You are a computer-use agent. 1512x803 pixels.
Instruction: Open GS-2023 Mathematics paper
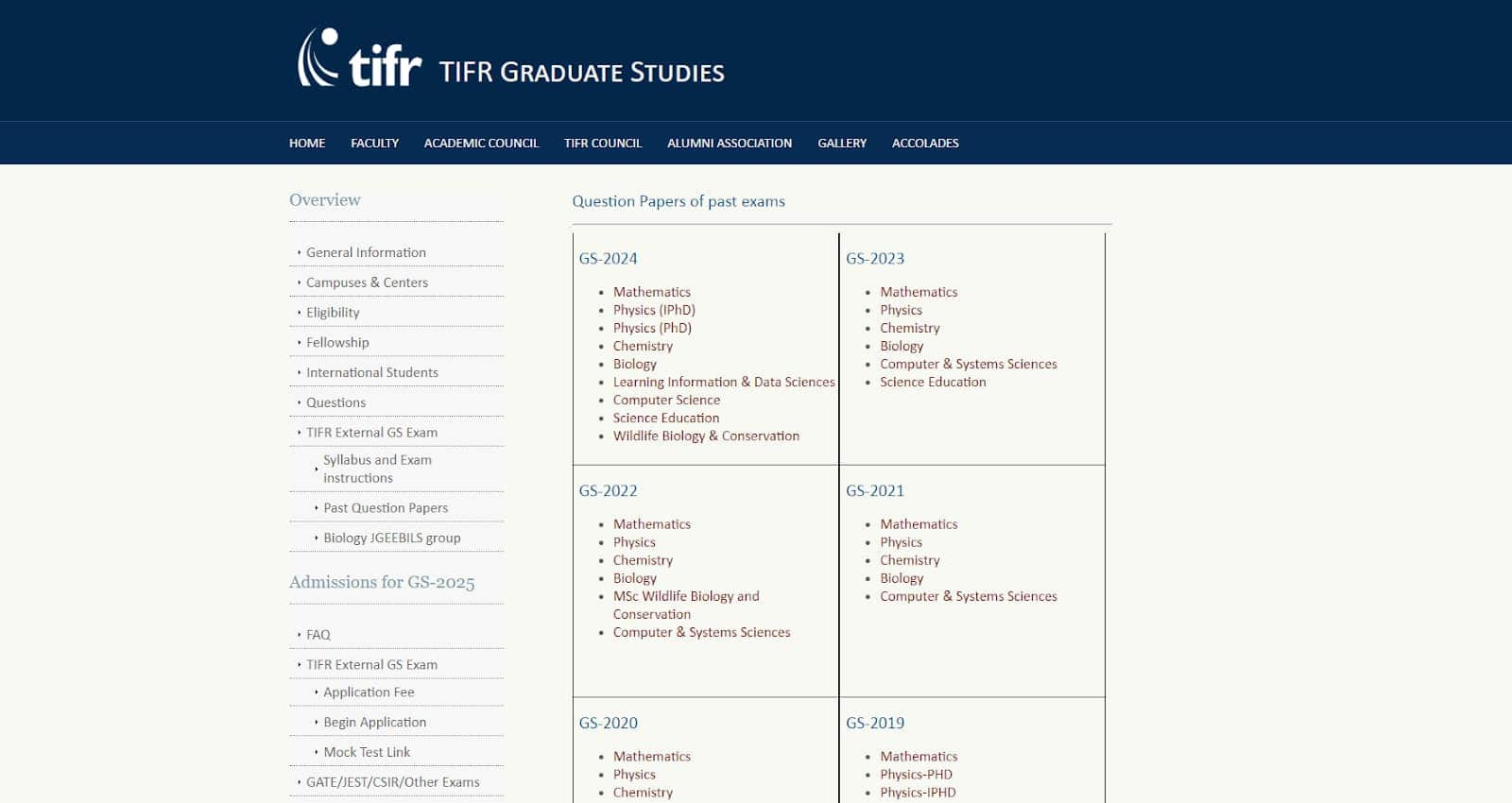click(919, 292)
